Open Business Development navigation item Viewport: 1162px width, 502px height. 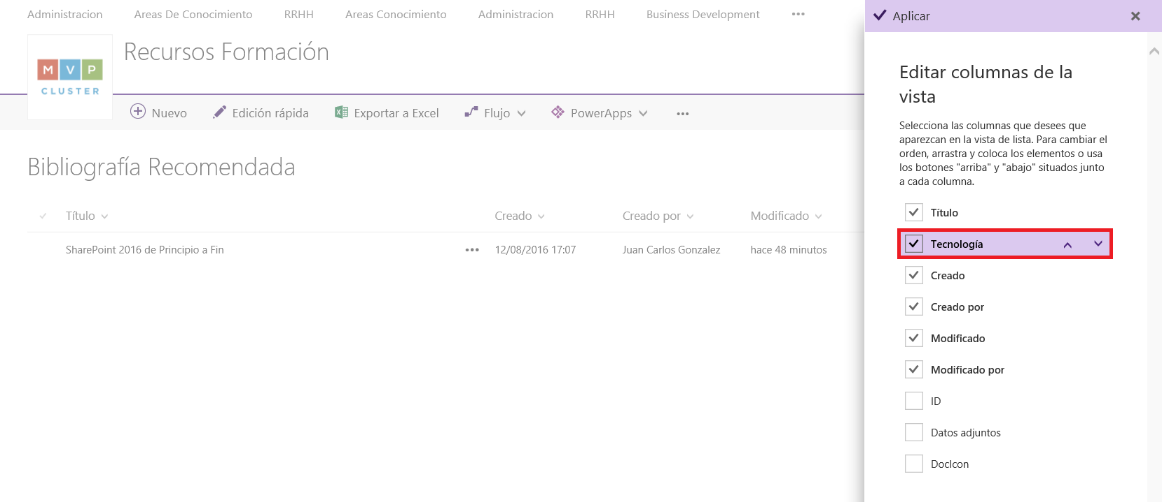[703, 14]
